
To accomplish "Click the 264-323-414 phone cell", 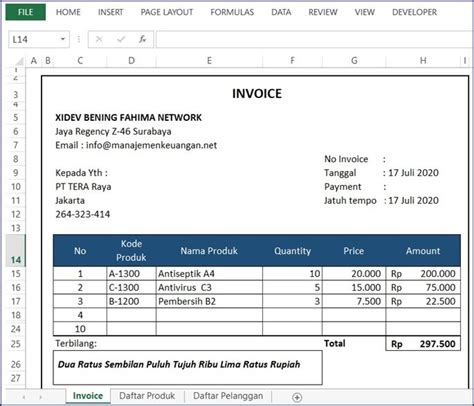I will pyautogui.click(x=83, y=214).
